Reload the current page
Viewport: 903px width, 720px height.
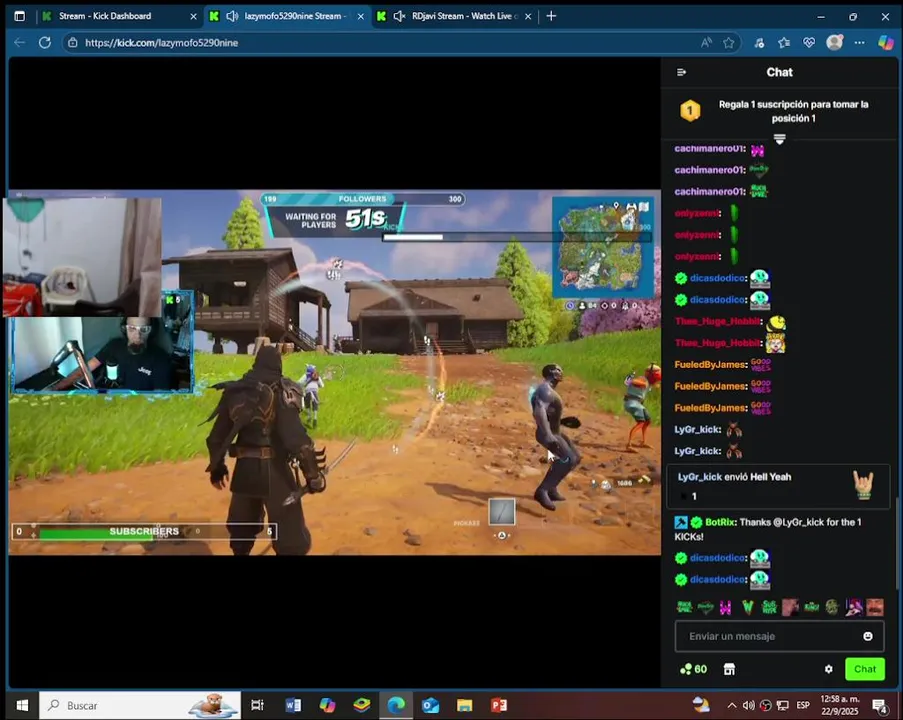45,43
